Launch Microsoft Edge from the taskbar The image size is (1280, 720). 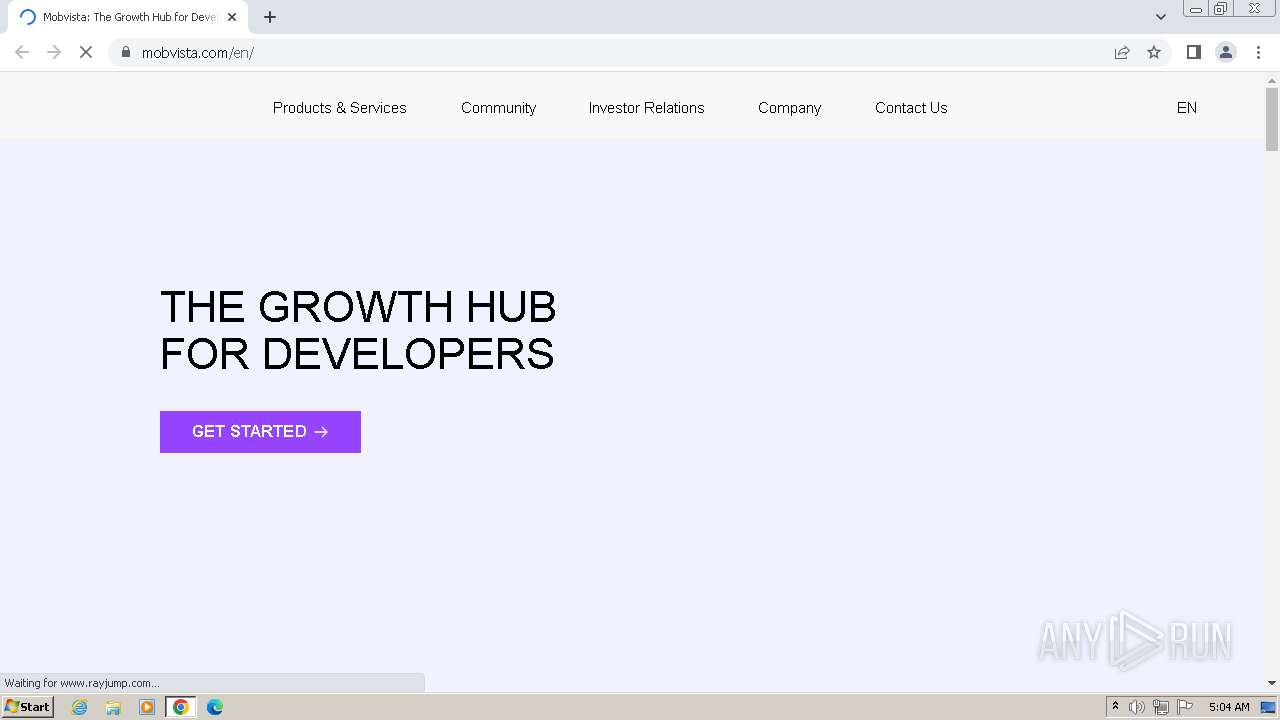[x=215, y=707]
